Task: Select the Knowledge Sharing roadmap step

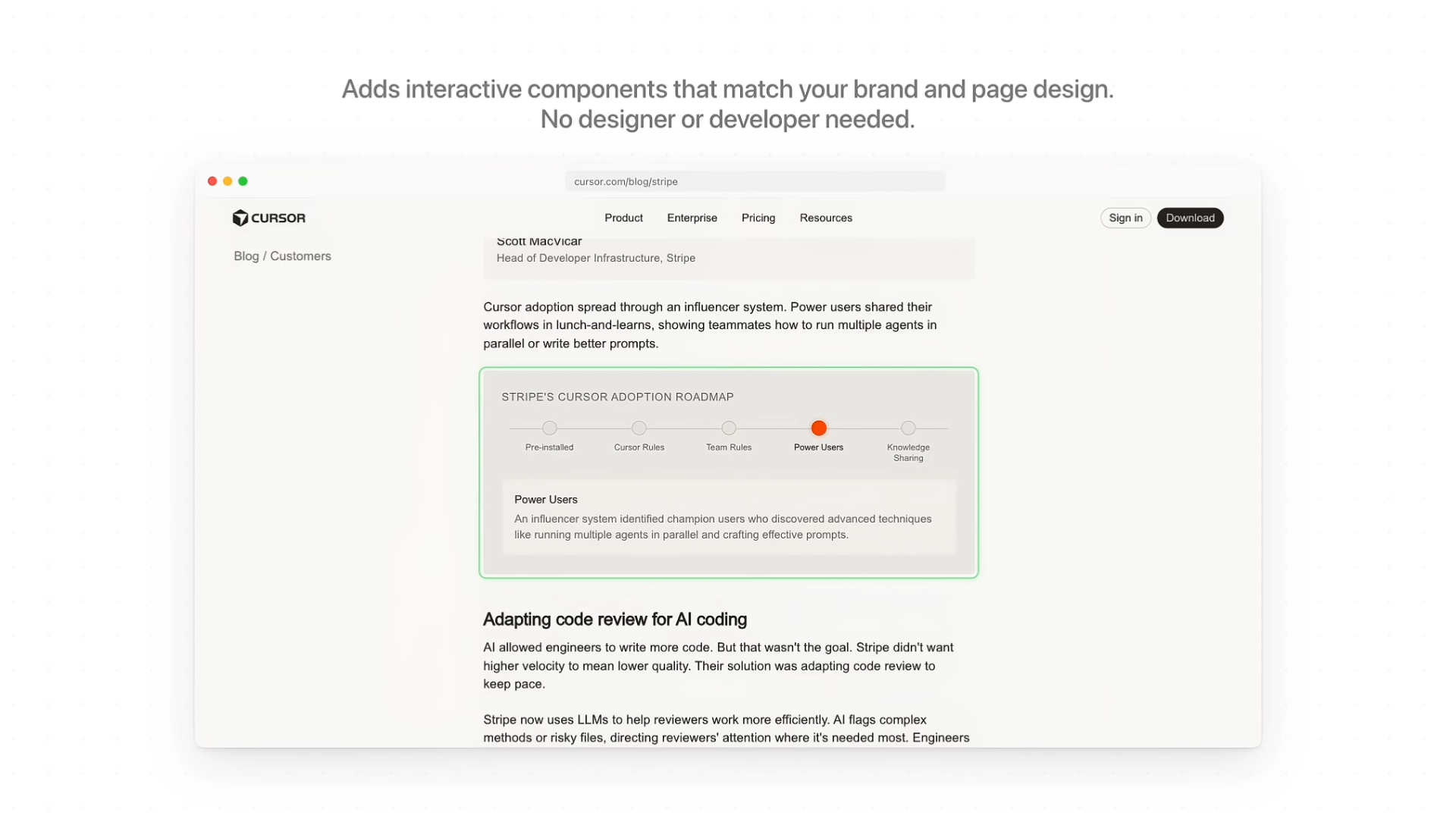Action: click(x=908, y=428)
